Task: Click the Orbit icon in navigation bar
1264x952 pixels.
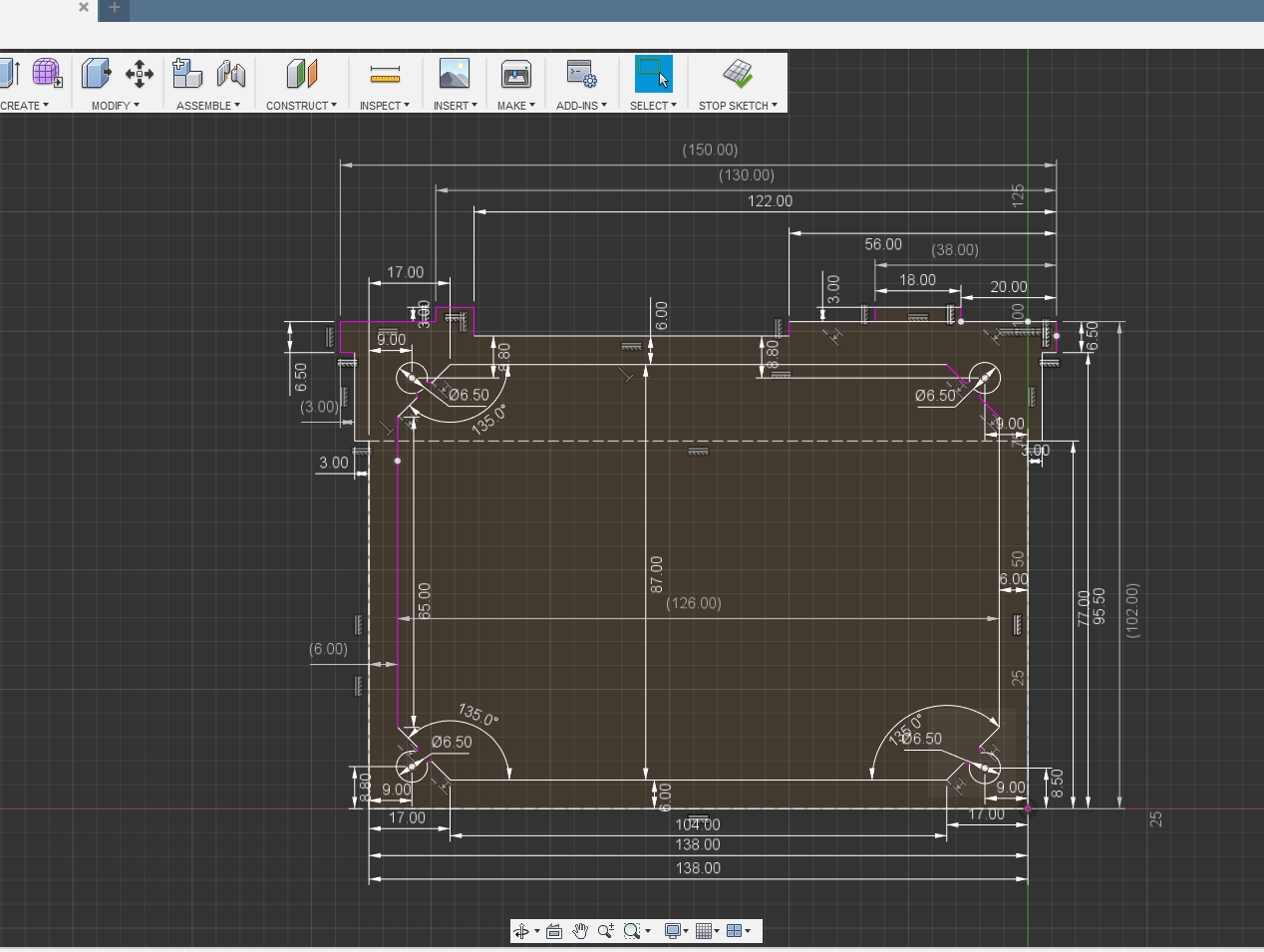Action: click(521, 931)
